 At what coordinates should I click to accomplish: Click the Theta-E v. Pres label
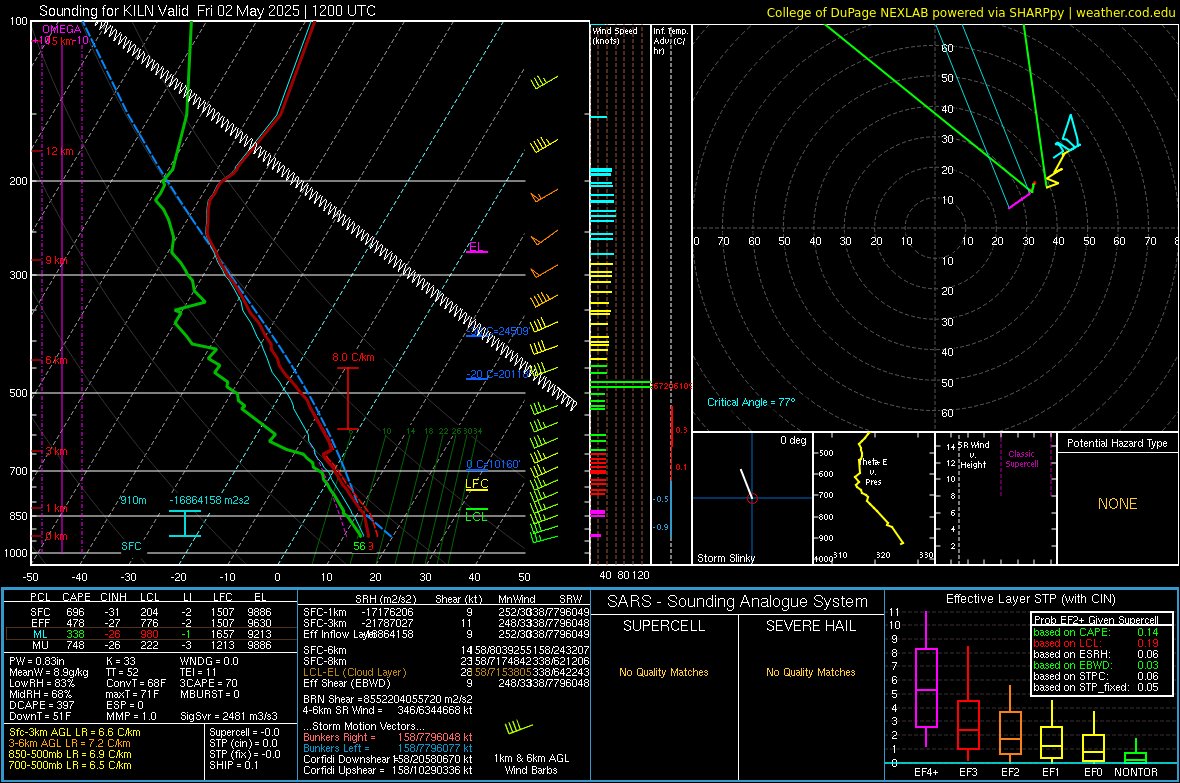click(873, 472)
